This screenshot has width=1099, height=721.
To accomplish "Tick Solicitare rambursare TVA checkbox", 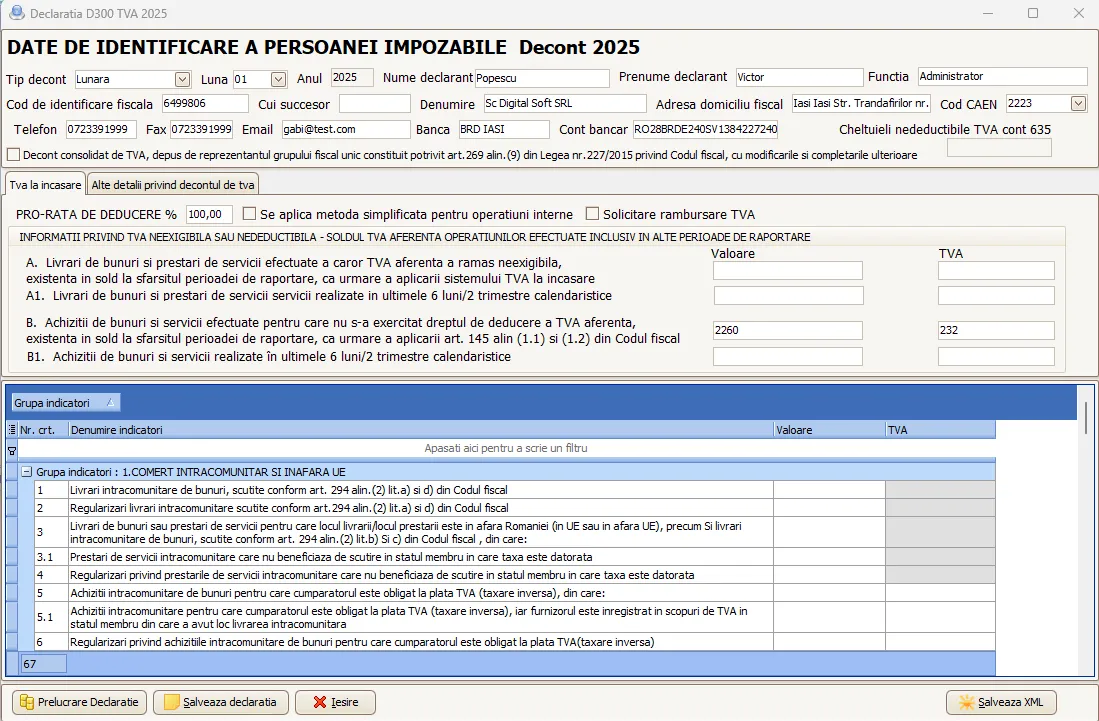I will click(x=592, y=213).
